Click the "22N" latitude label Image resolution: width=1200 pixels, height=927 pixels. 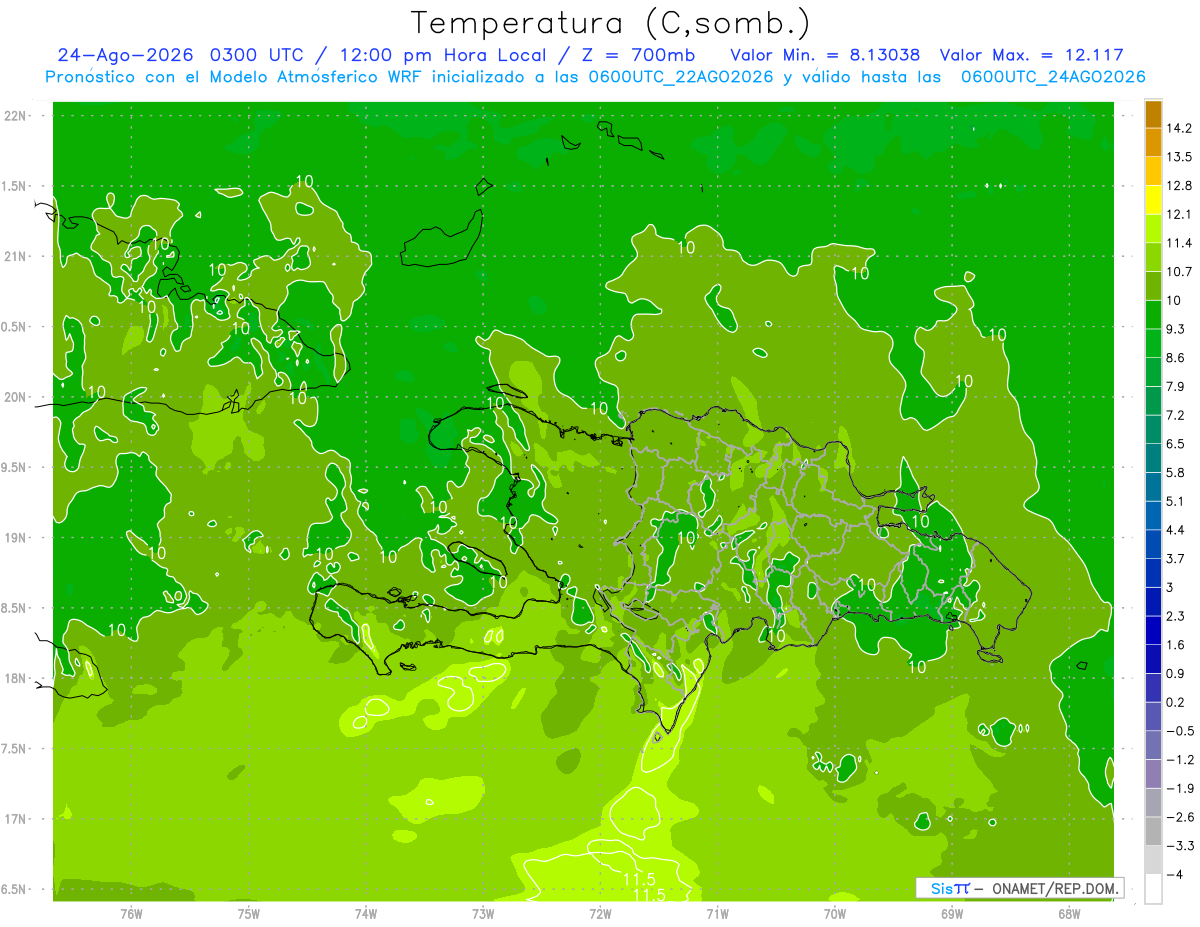16,115
